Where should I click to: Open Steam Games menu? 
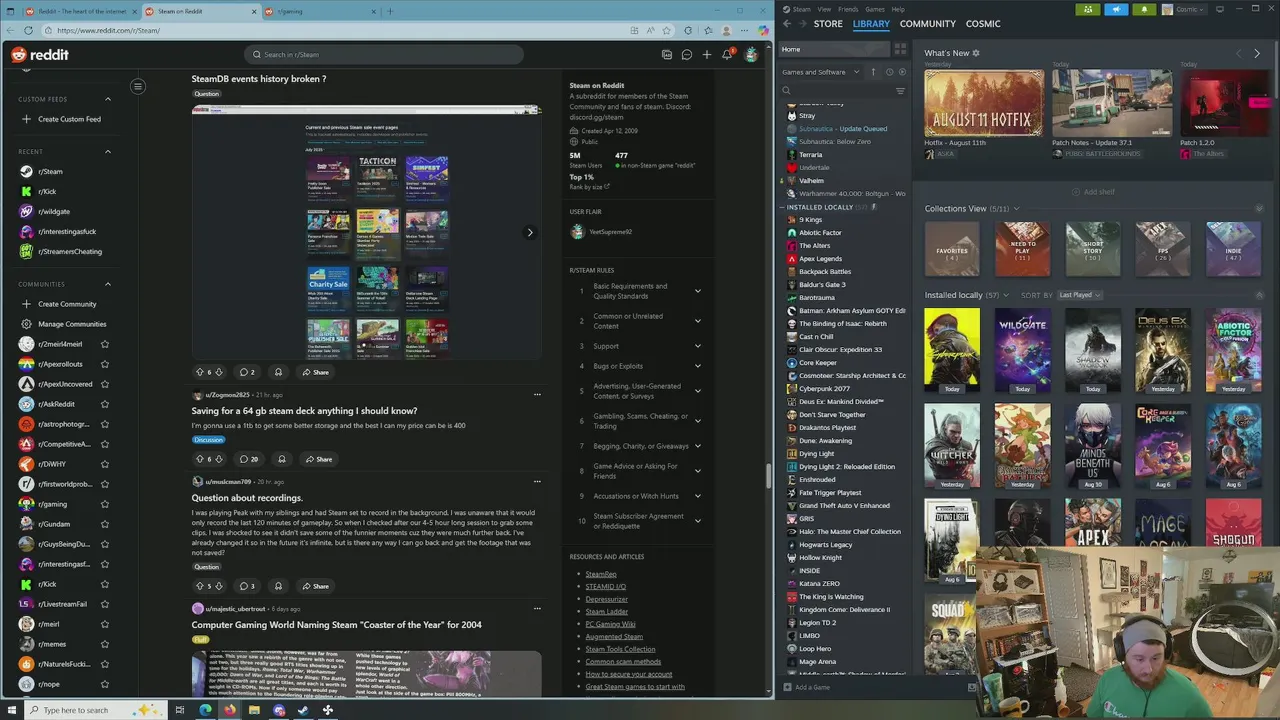tap(875, 9)
